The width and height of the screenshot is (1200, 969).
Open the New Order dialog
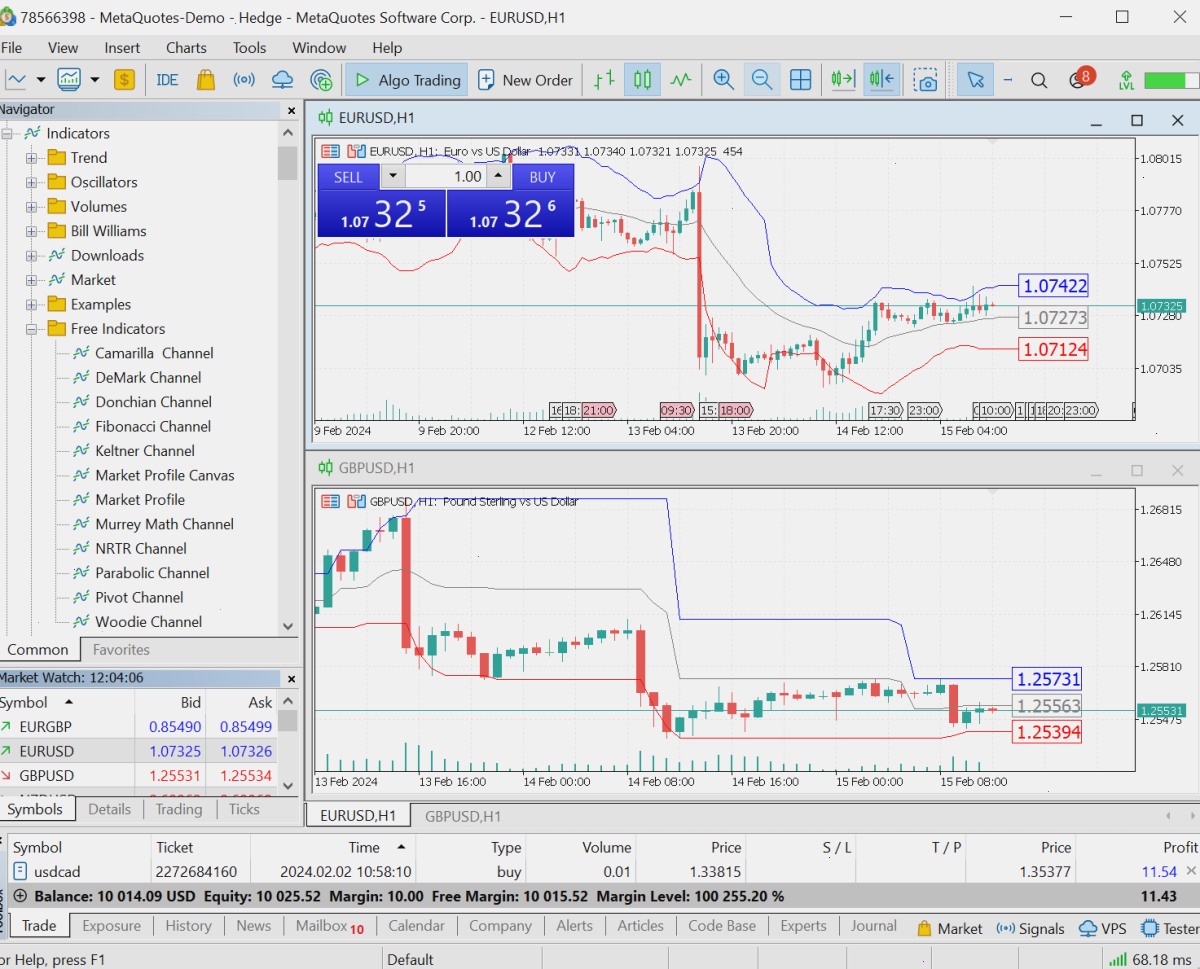[x=525, y=80]
